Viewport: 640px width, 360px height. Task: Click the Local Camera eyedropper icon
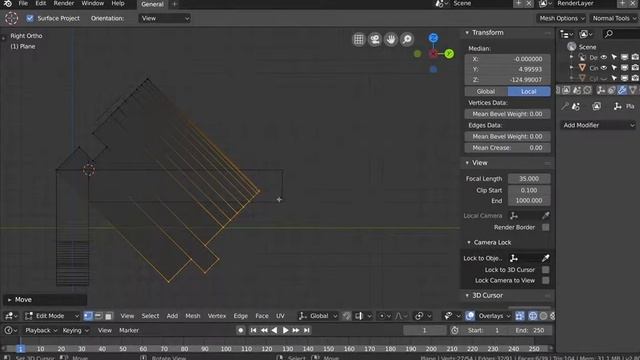point(545,216)
